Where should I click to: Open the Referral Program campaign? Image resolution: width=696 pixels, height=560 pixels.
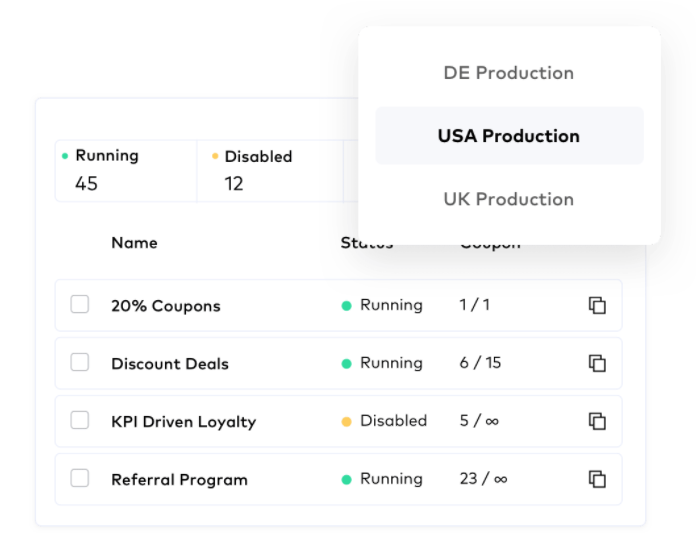(179, 480)
